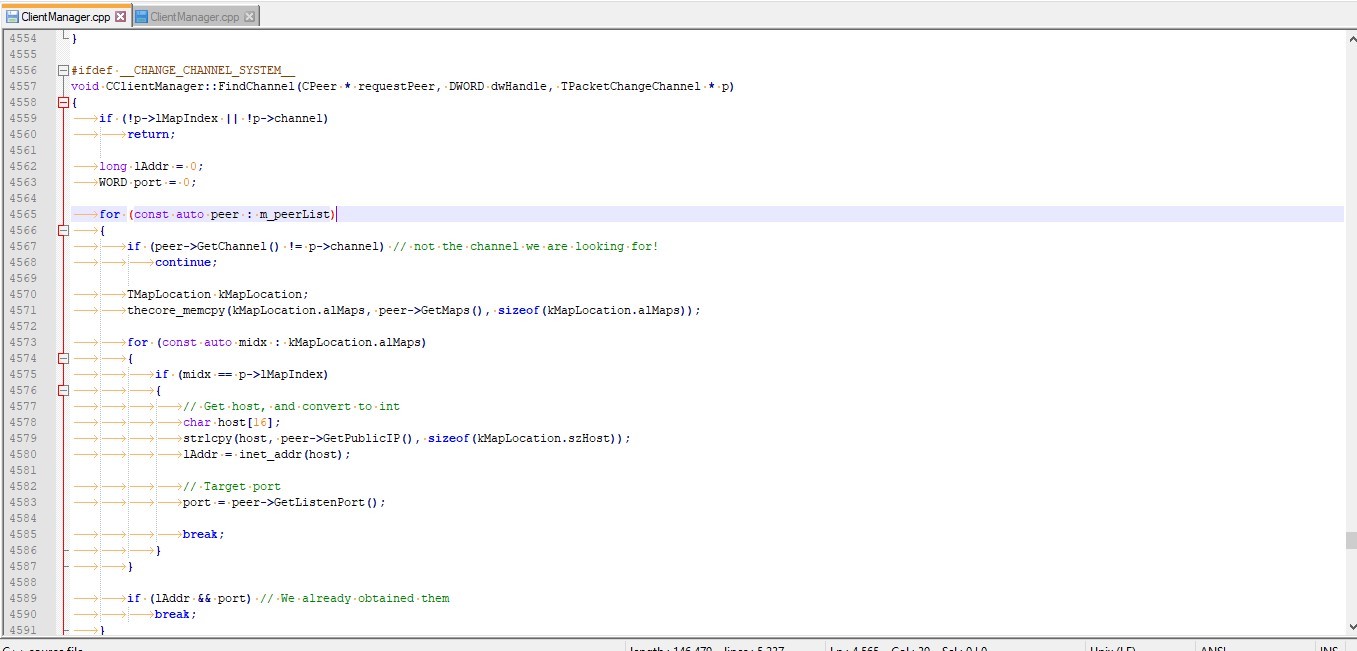Click the TPacketChangeChannel parameter type
1357x651 pixels.
pyautogui.click(x=631, y=86)
